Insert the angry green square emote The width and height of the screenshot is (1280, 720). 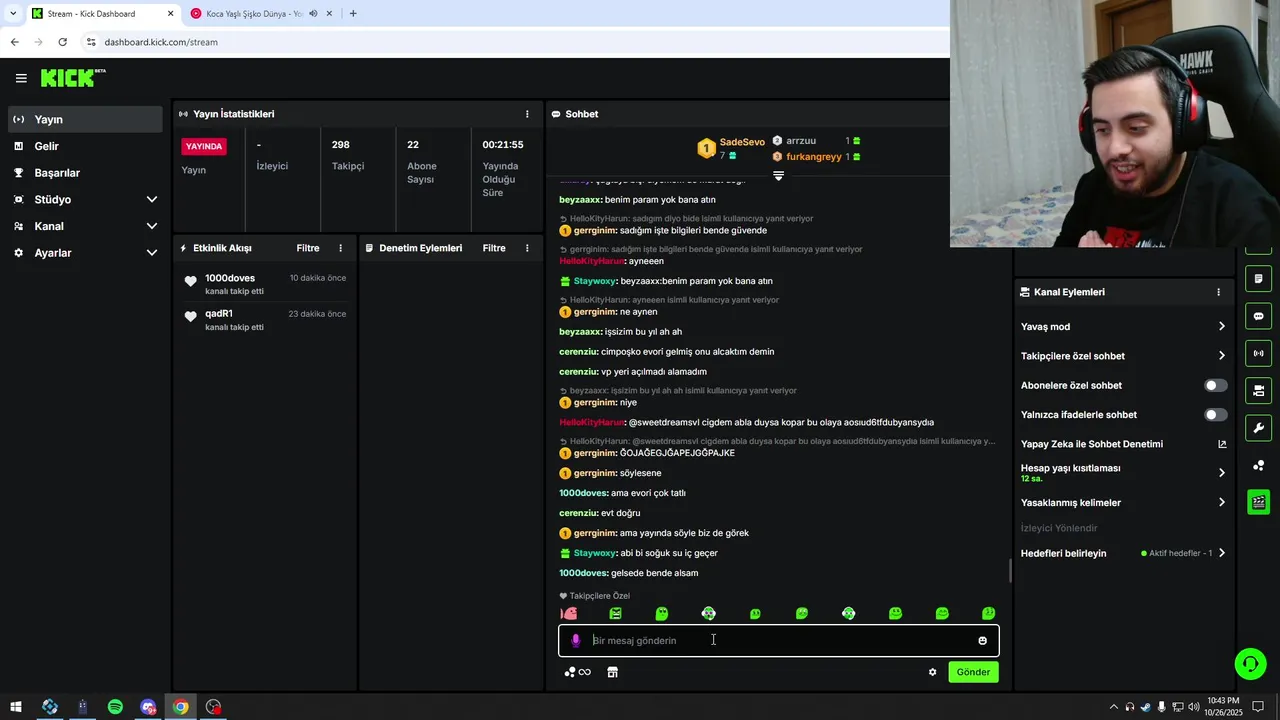coord(615,613)
